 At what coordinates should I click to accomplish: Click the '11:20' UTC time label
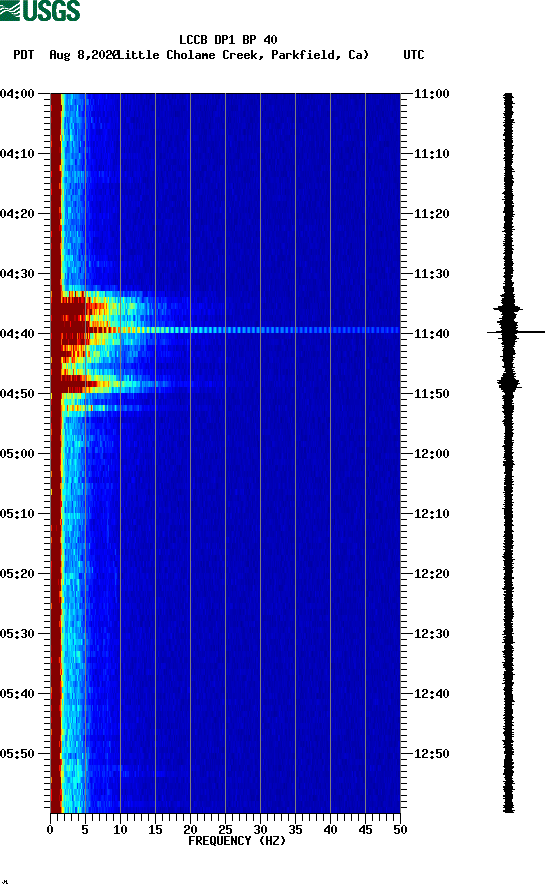(432, 214)
